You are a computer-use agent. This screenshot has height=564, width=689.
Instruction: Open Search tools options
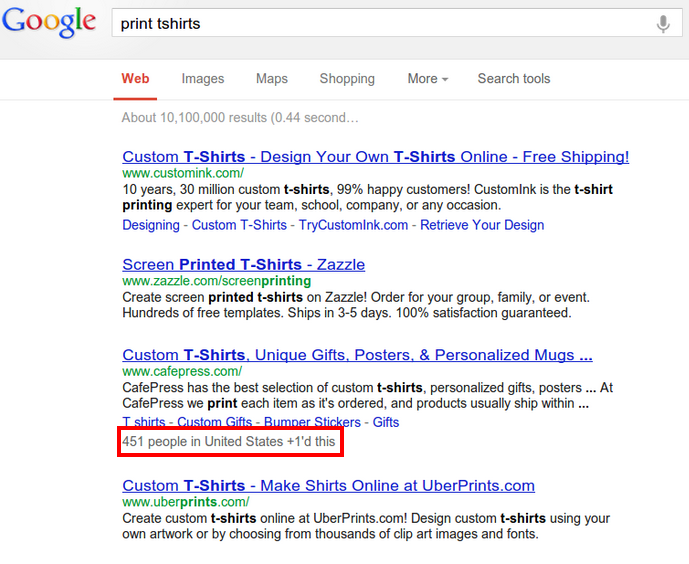pos(514,79)
